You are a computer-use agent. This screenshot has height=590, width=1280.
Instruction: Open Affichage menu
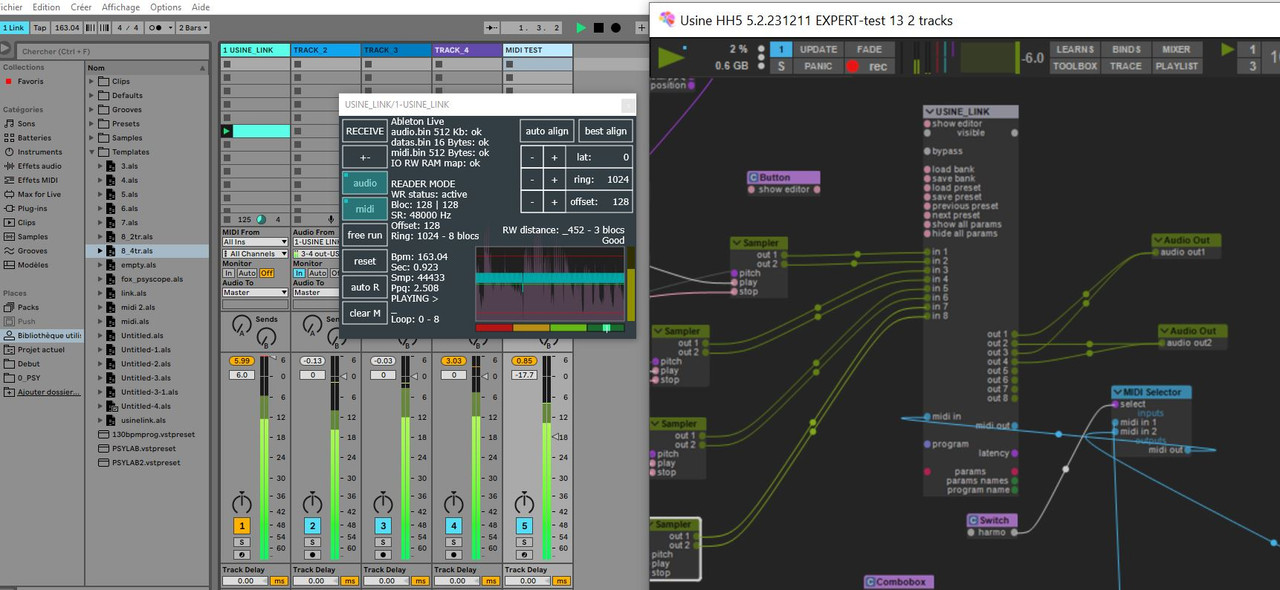tap(121, 7)
